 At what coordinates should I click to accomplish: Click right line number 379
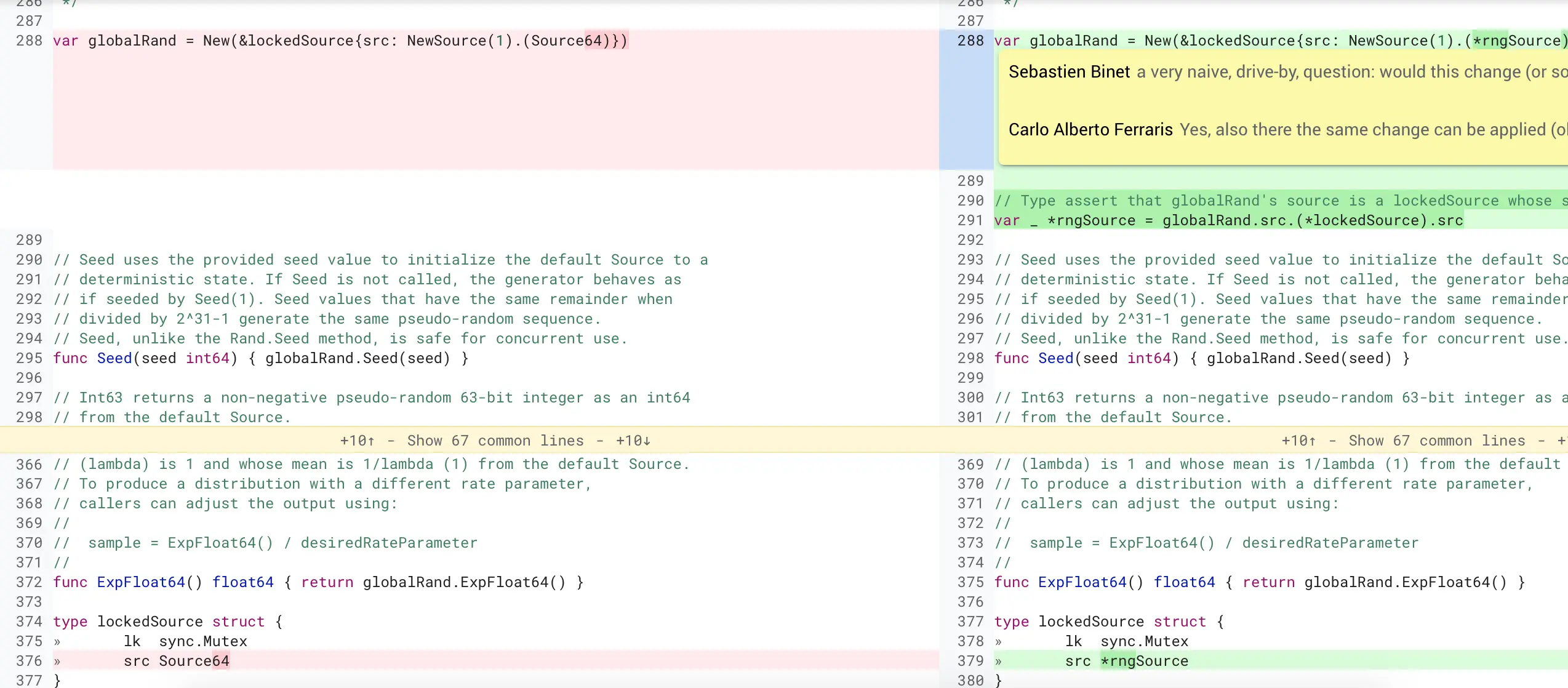pyautogui.click(x=970, y=661)
